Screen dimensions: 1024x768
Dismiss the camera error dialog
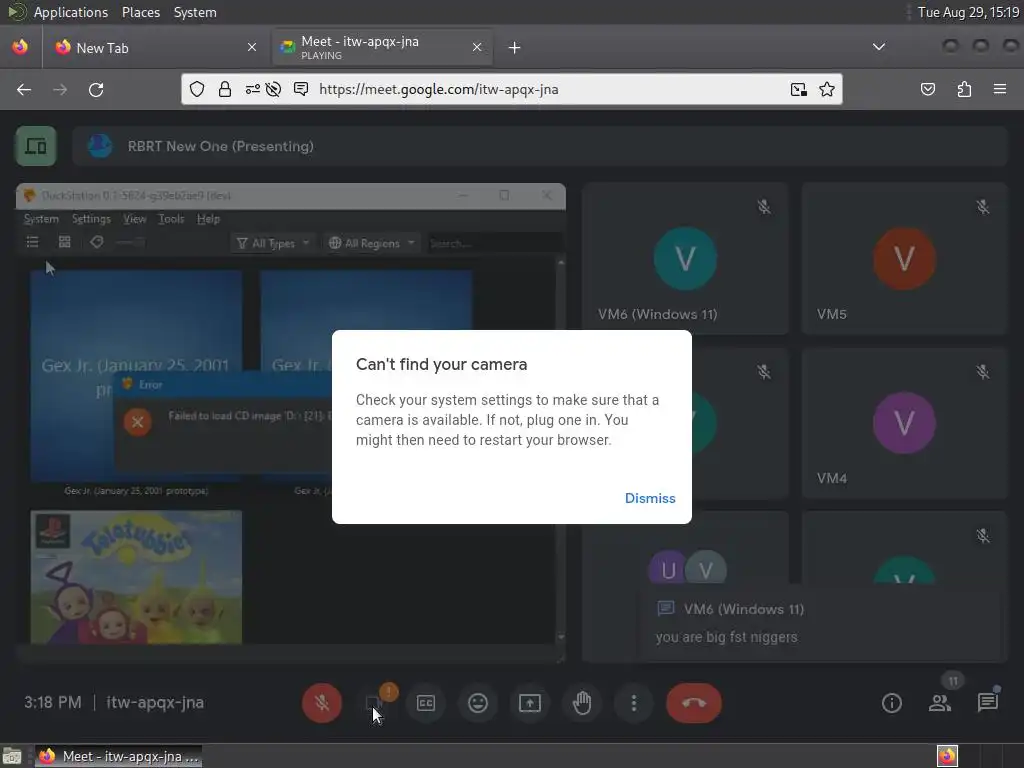(x=650, y=498)
